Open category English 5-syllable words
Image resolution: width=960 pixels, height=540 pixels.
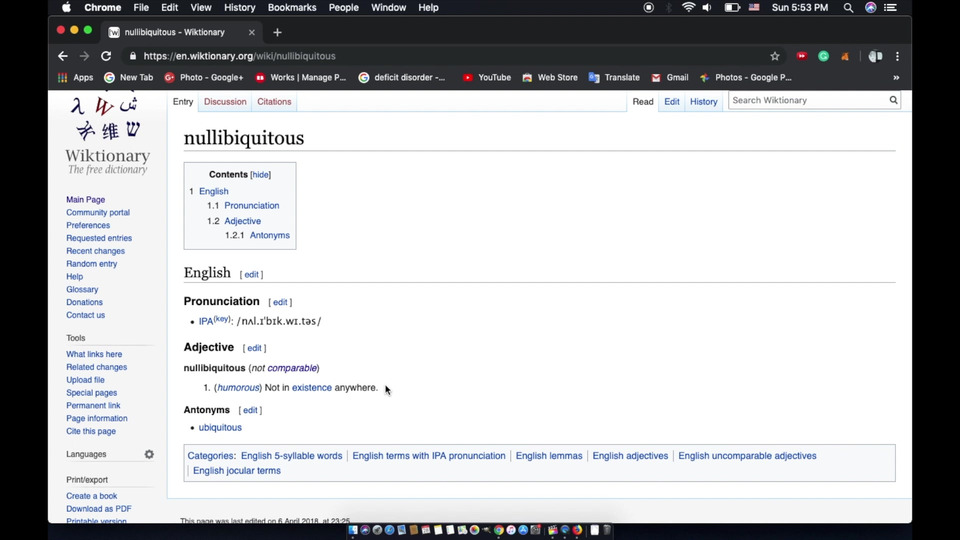coord(291,456)
